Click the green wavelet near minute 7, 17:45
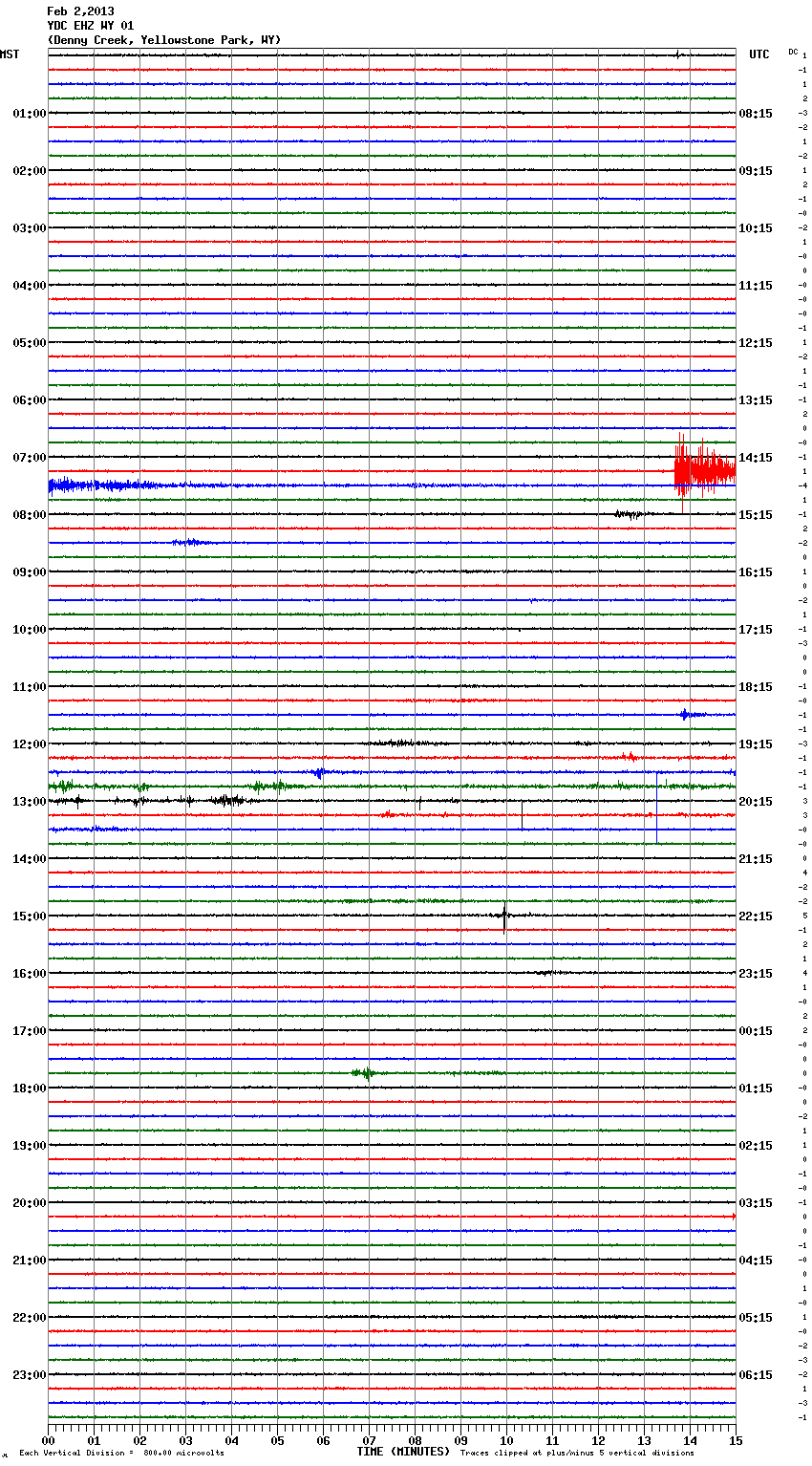The height and width of the screenshot is (1466, 812). point(363,1073)
